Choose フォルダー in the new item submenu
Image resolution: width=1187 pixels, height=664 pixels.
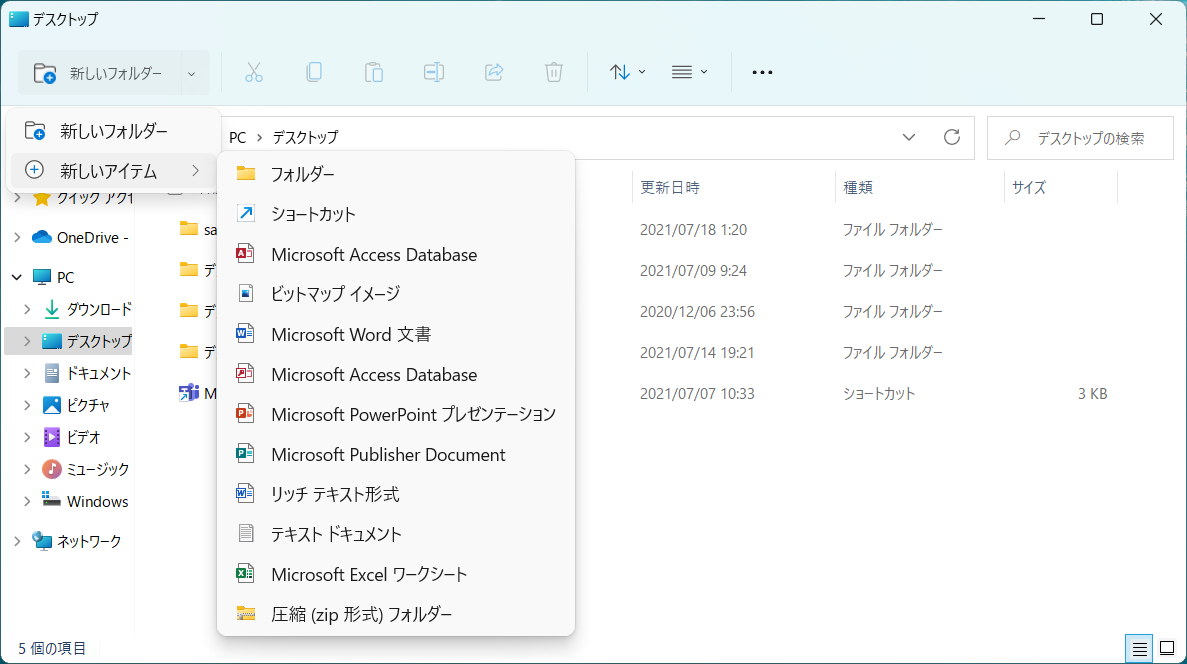tap(396, 174)
